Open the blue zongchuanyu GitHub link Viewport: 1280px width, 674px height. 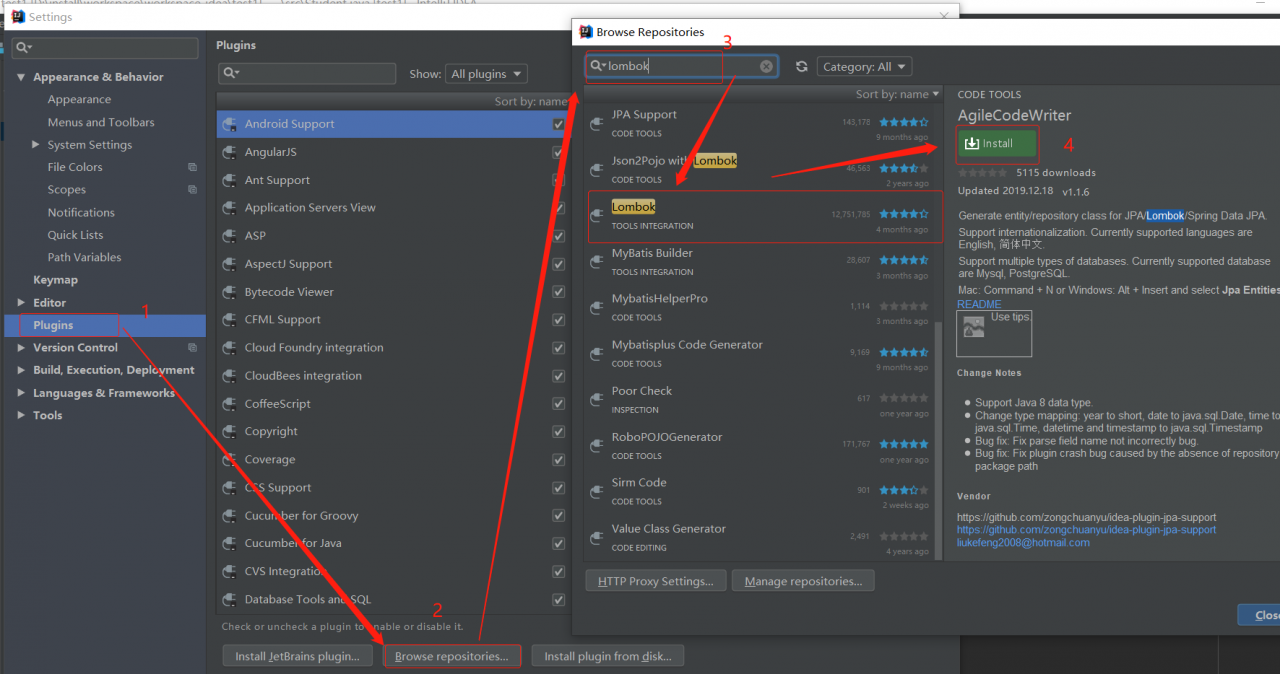1086,530
